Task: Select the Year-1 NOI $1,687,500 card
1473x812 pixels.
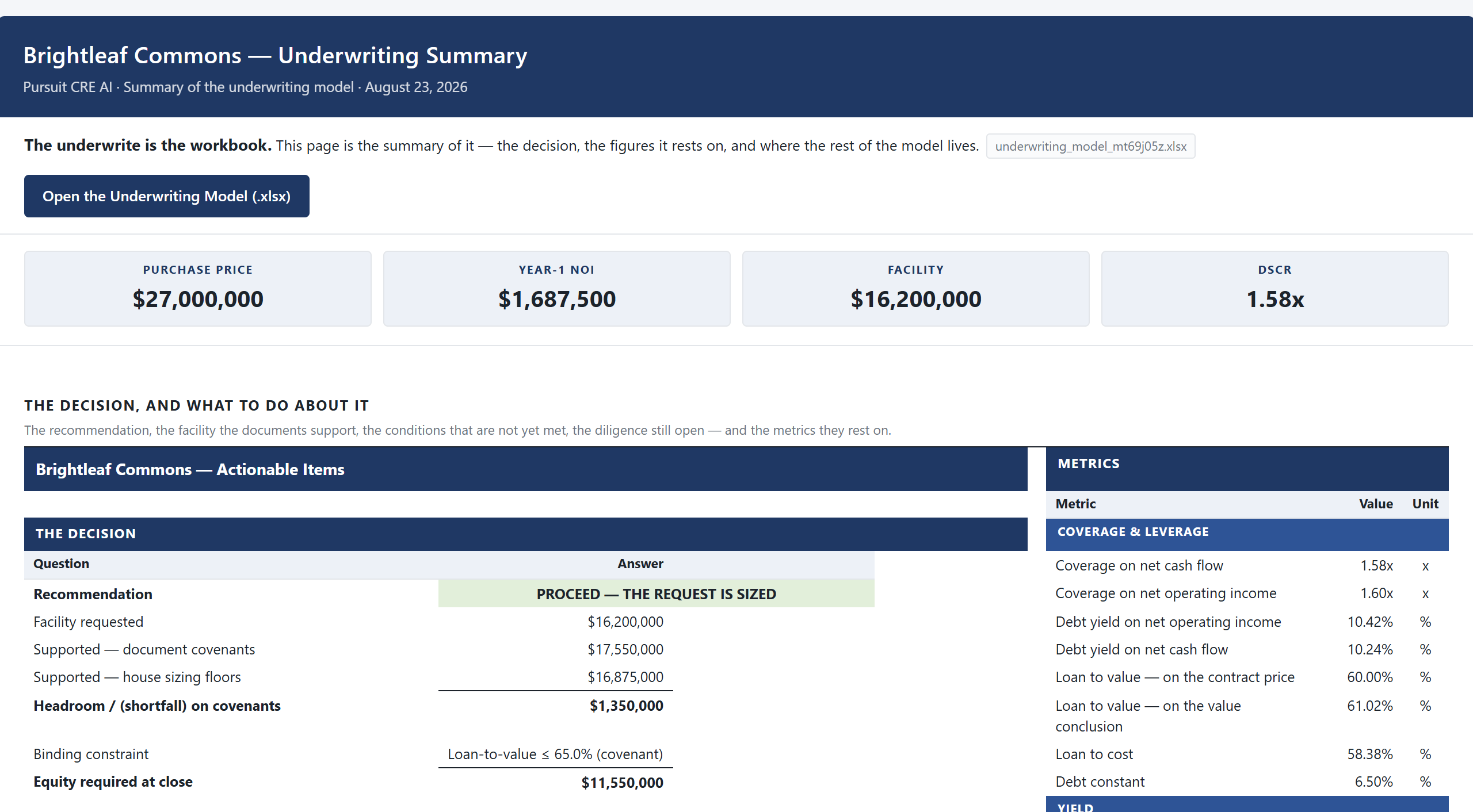Action: coord(557,289)
